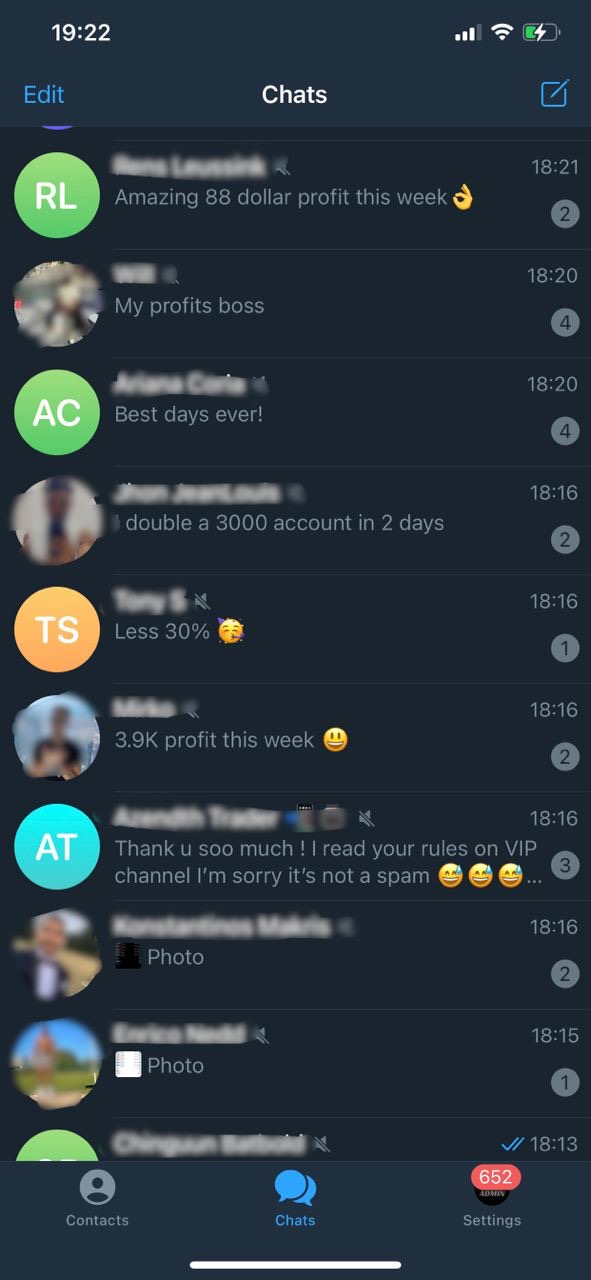Open chat "Best days ever!"
591x1280 pixels.
click(x=295, y=412)
